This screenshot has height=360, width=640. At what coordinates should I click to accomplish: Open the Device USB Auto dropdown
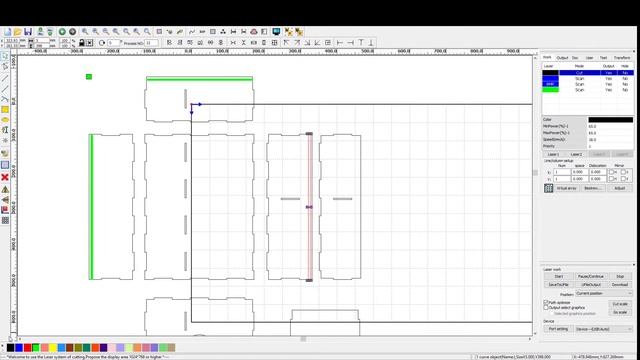(x=604, y=329)
